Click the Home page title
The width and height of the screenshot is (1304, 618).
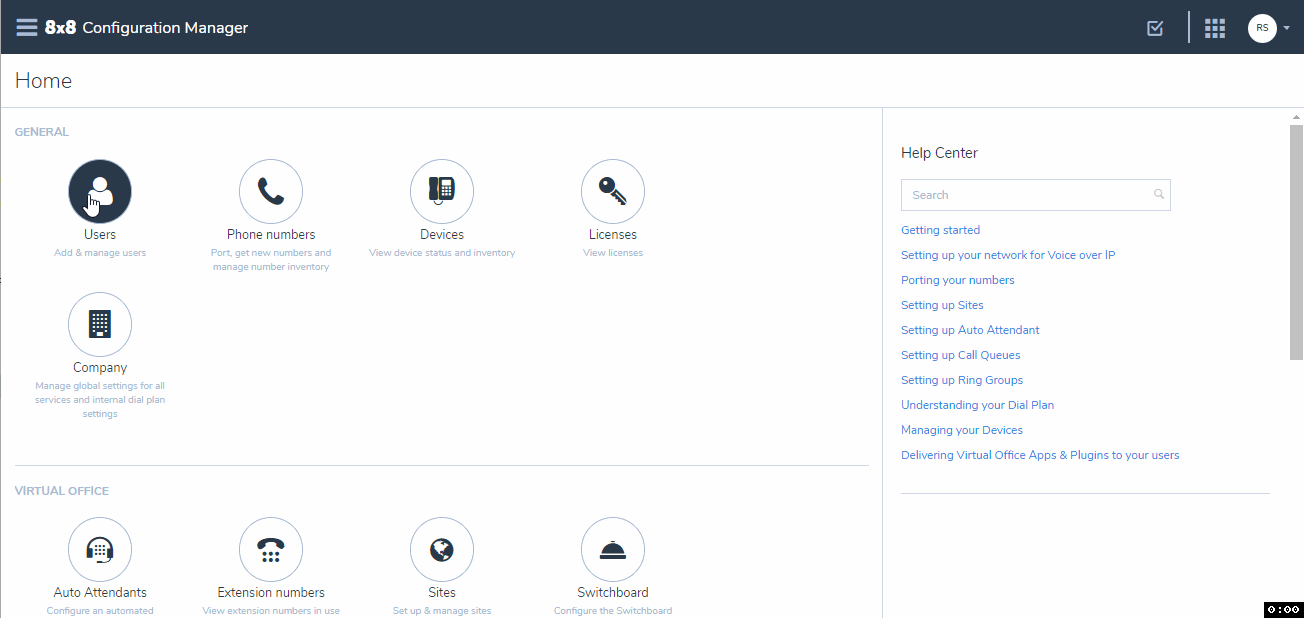tap(43, 81)
